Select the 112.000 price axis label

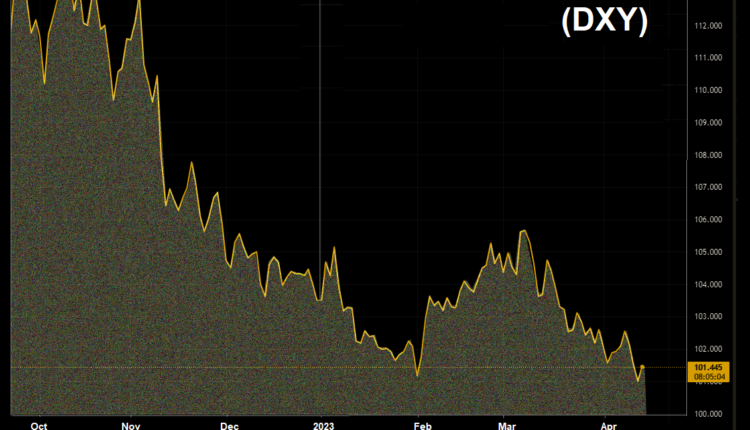(708, 25)
